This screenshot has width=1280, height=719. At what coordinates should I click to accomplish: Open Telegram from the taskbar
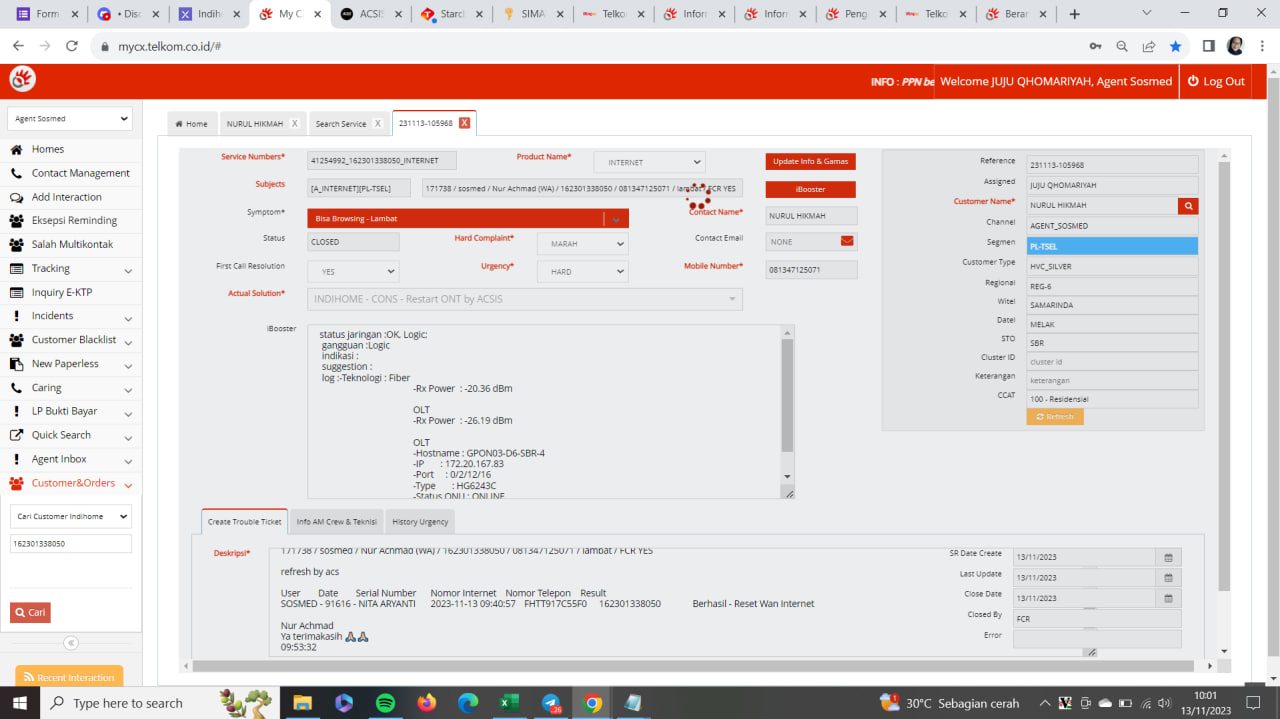click(551, 703)
